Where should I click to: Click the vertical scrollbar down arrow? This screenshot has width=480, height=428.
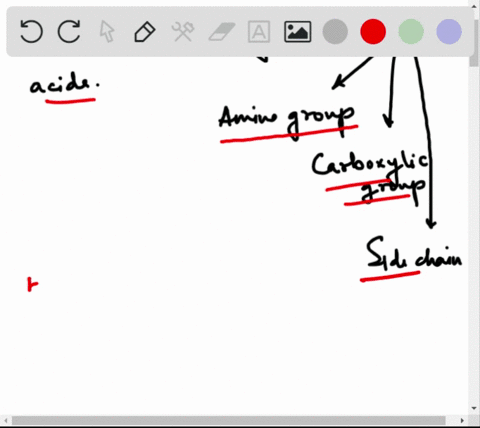pos(474,408)
